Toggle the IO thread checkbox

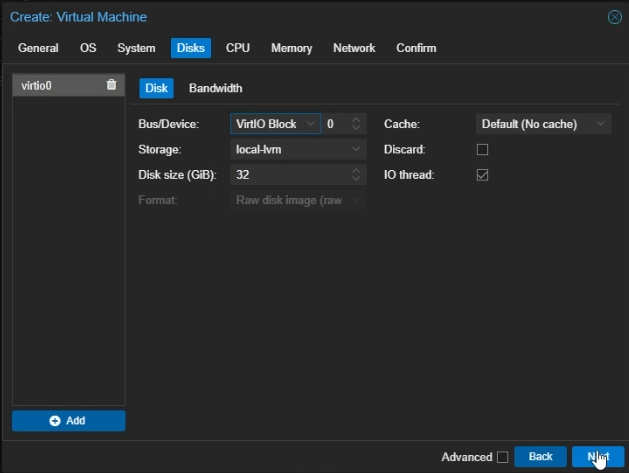(x=482, y=175)
